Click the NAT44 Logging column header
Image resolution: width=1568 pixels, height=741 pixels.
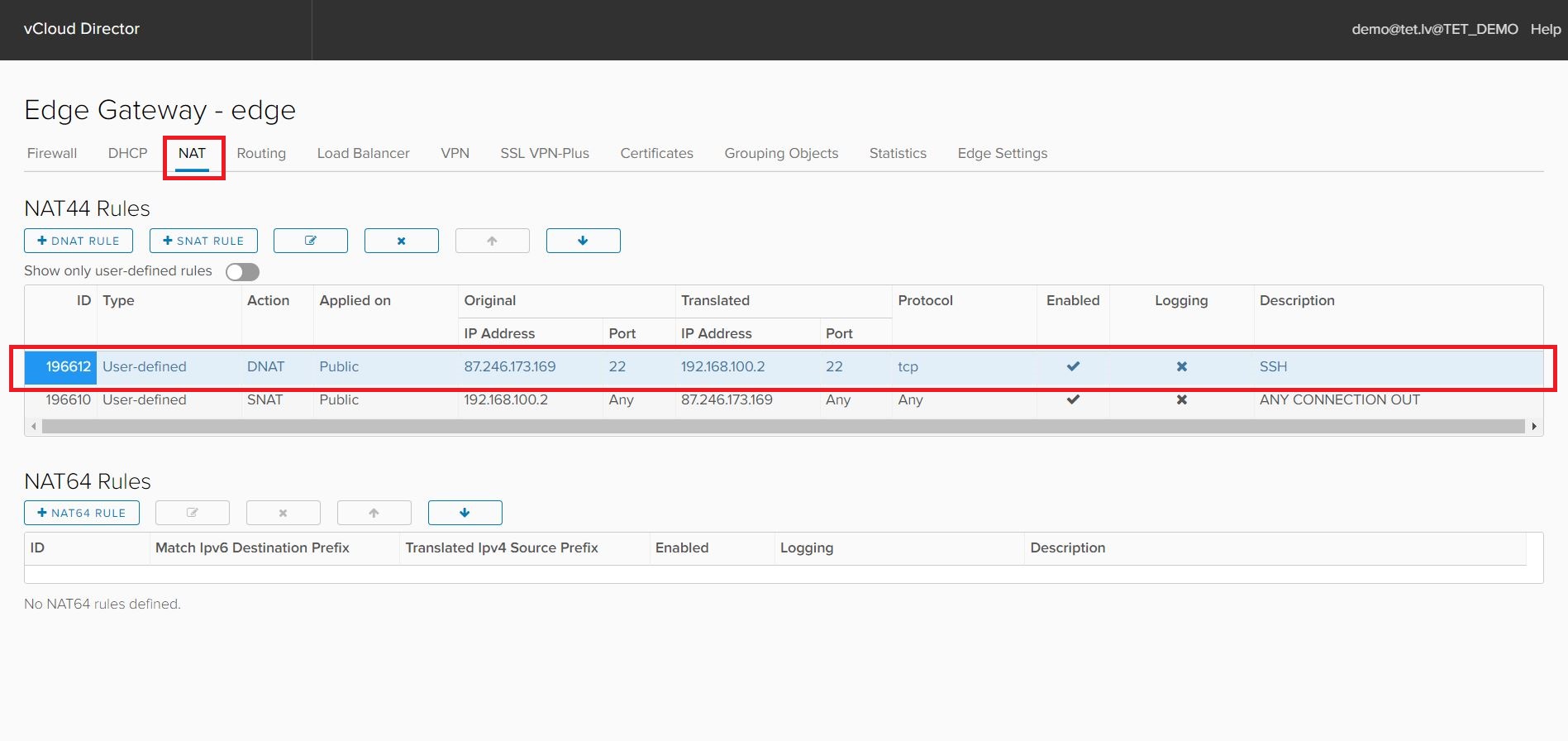[x=1181, y=300]
